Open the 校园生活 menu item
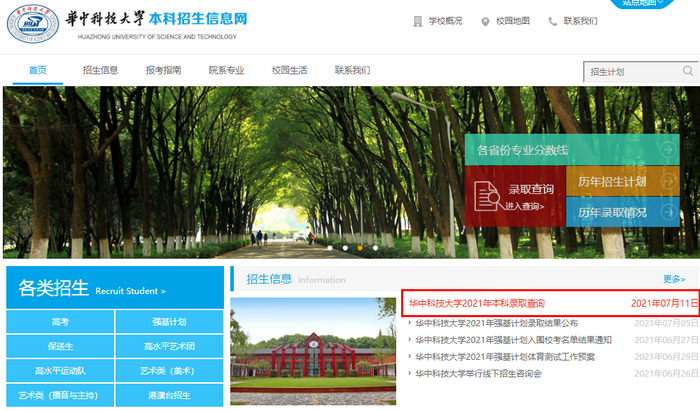700x411 pixels. click(289, 70)
